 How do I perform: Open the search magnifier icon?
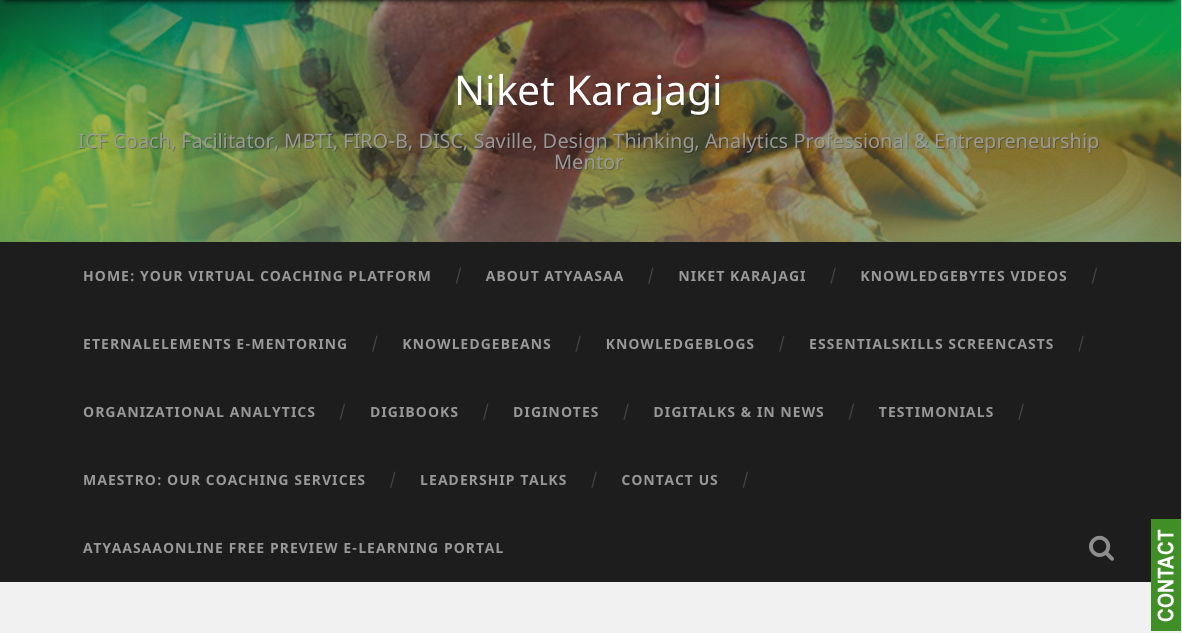pyautogui.click(x=1101, y=548)
